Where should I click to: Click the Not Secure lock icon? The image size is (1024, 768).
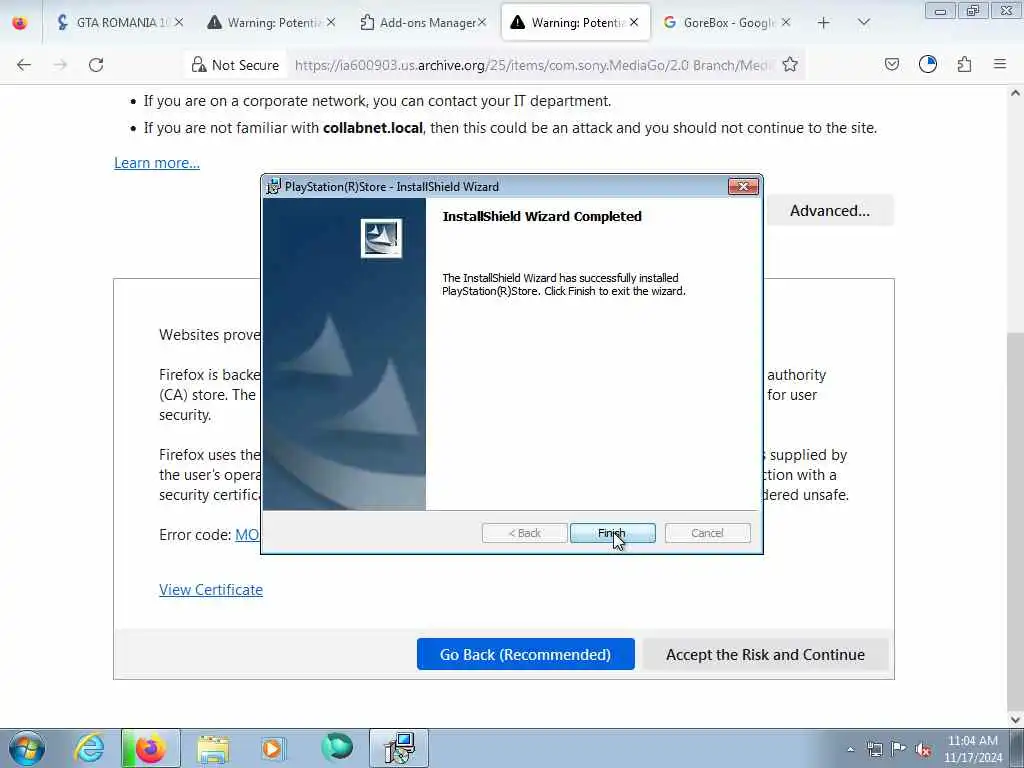[199, 65]
